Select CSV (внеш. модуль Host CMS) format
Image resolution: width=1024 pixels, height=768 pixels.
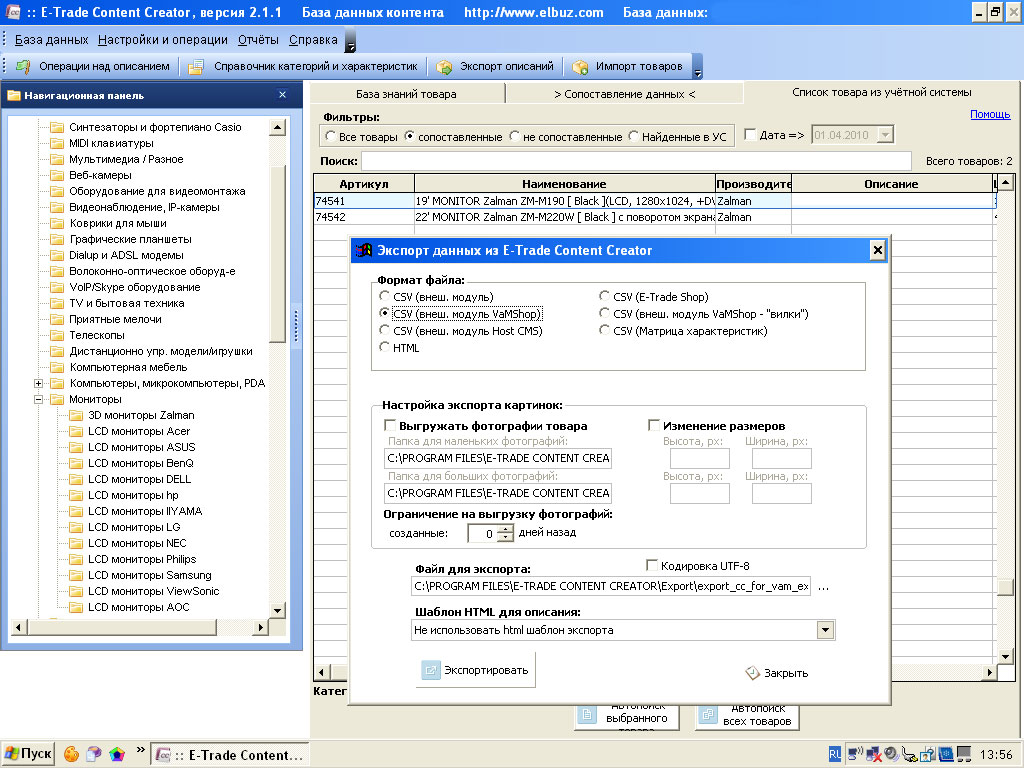(385, 330)
